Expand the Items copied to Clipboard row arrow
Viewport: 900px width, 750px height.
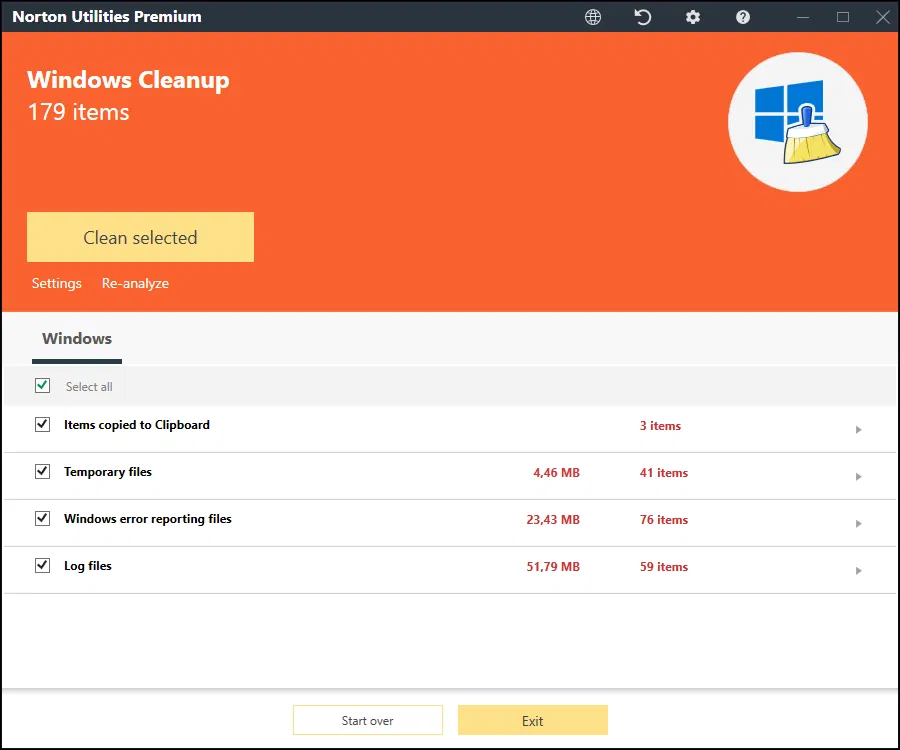tap(859, 430)
